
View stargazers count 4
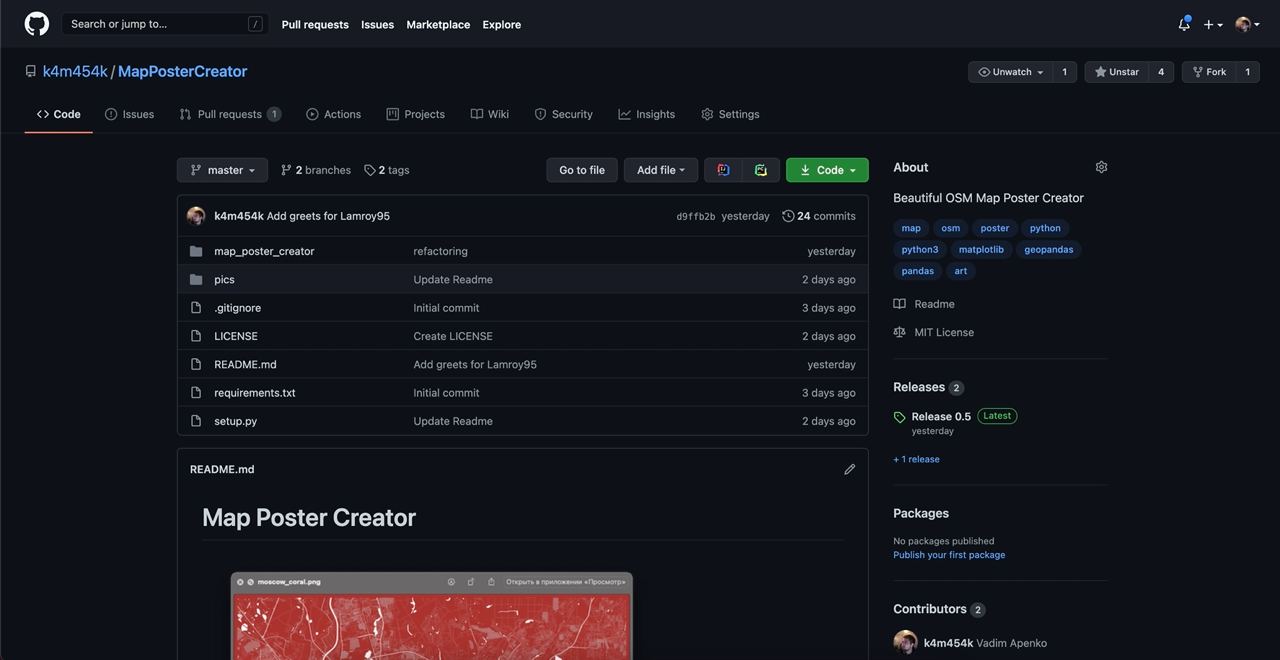(x=1161, y=72)
